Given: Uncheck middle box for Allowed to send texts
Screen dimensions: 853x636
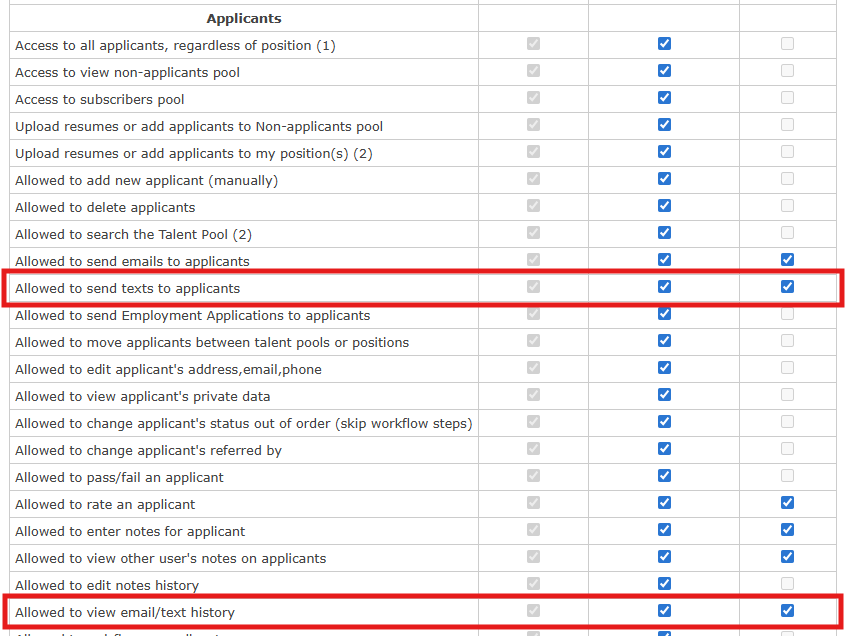Looking at the screenshot, I should pyautogui.click(x=664, y=287).
